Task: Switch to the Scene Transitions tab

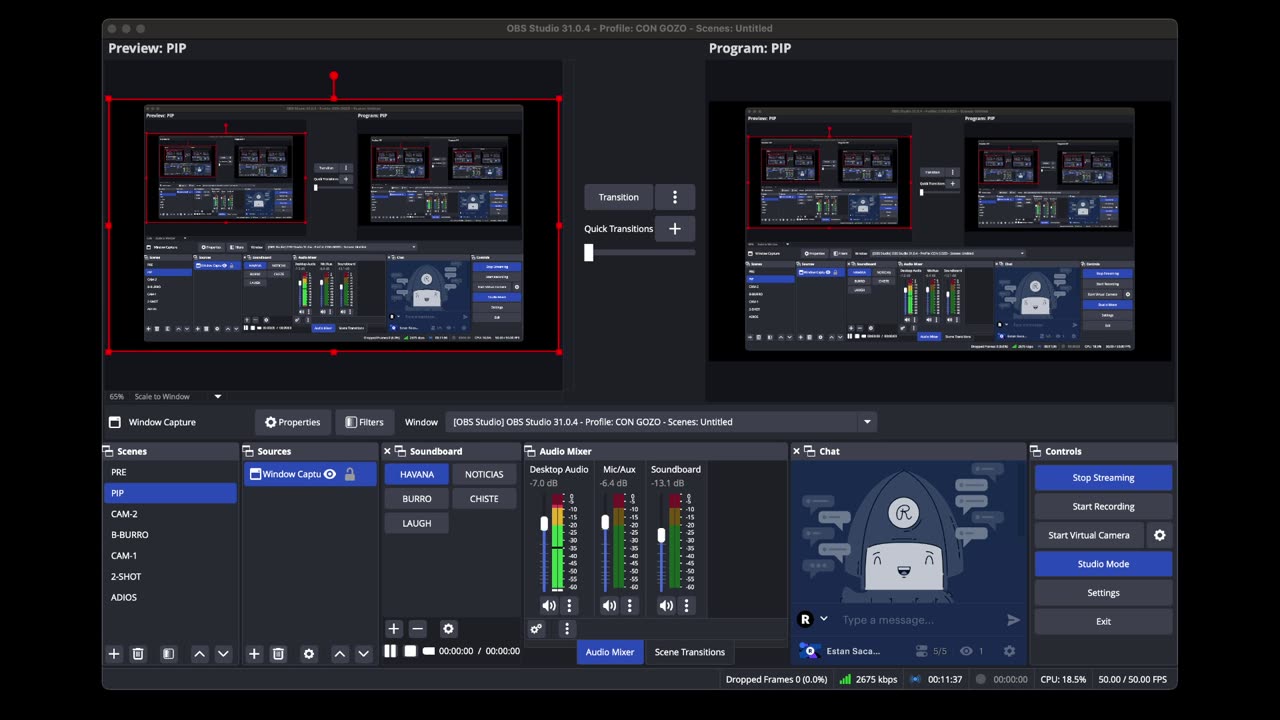Action: pyautogui.click(x=690, y=652)
